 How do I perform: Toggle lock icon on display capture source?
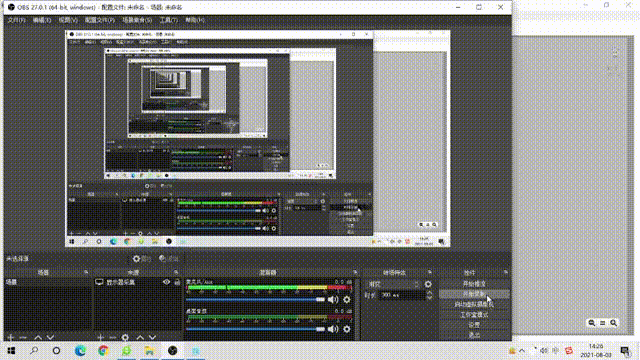177,282
